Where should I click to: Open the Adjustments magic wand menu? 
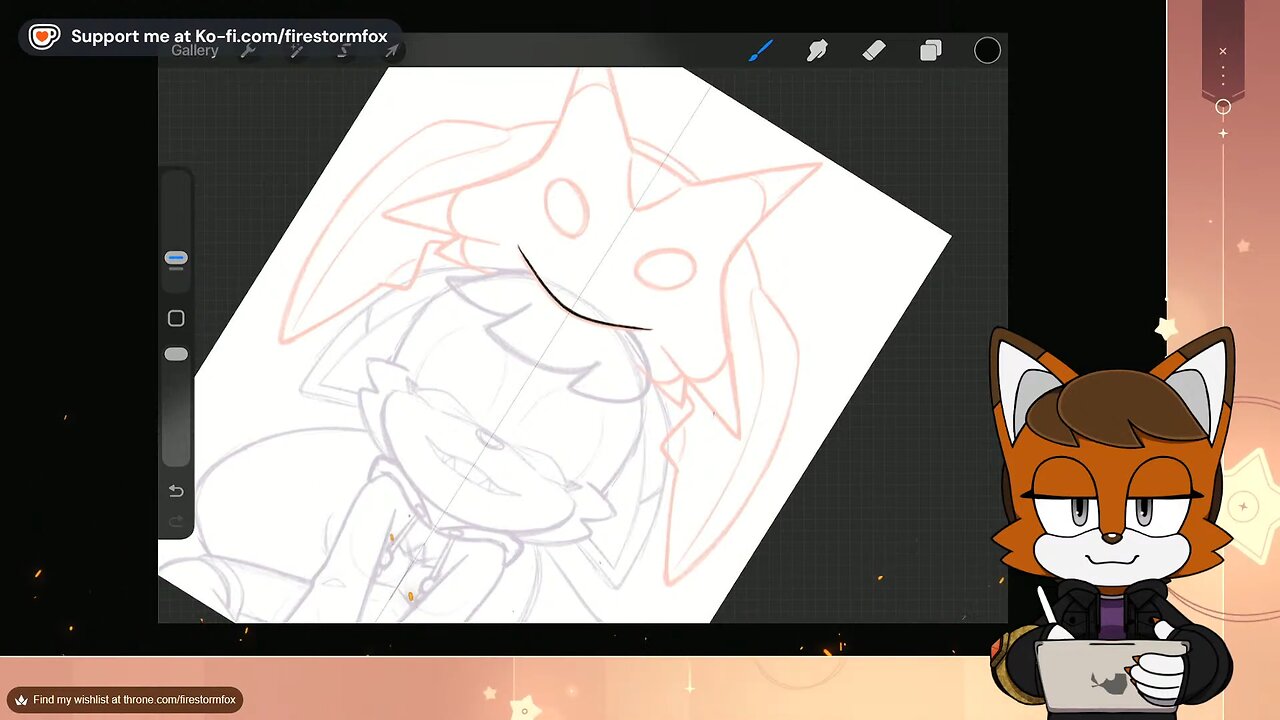coord(296,51)
